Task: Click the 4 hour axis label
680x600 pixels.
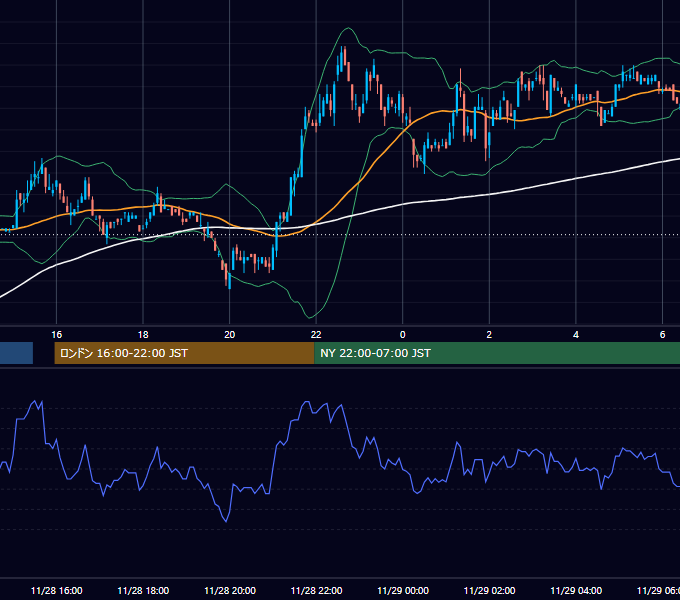Action: (576, 335)
